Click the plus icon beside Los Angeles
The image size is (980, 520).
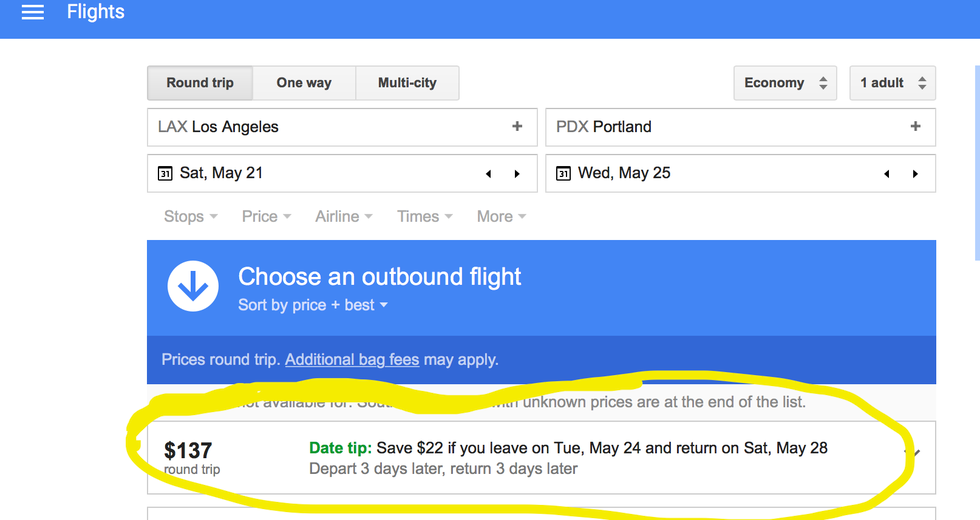point(517,127)
